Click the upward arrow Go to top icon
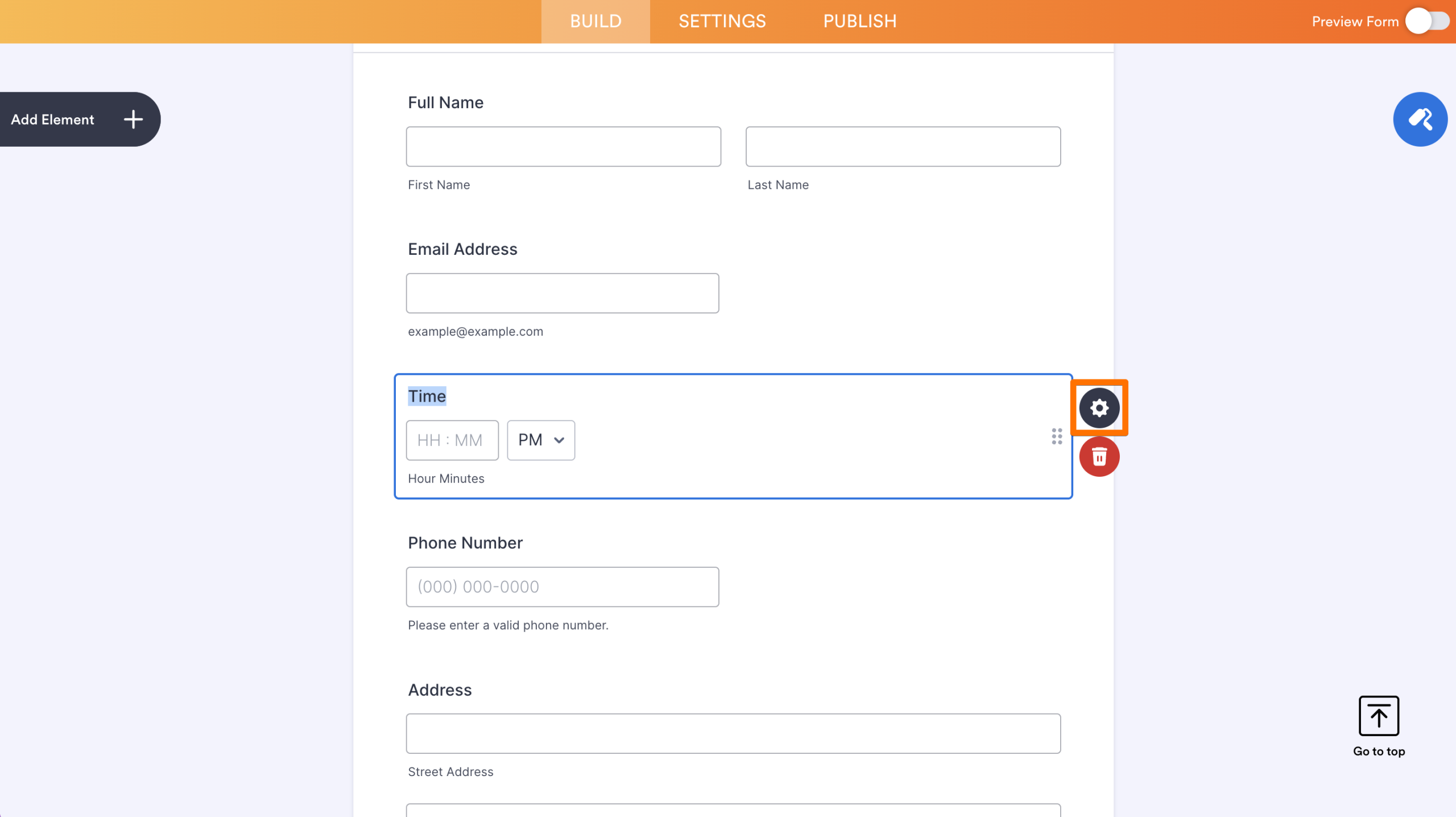Image resolution: width=1456 pixels, height=817 pixels. [x=1378, y=716]
